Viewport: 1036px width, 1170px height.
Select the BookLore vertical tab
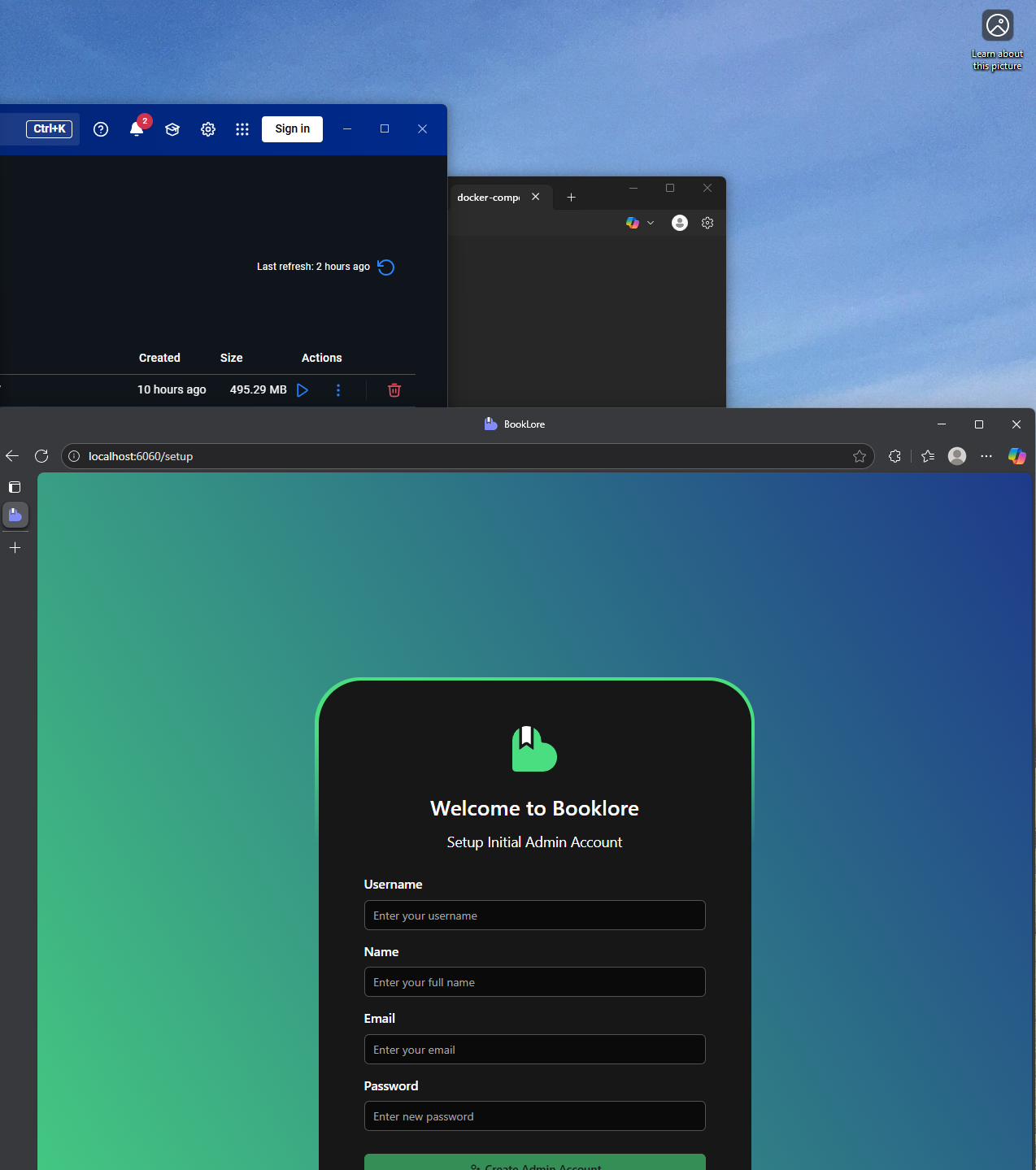pos(15,515)
